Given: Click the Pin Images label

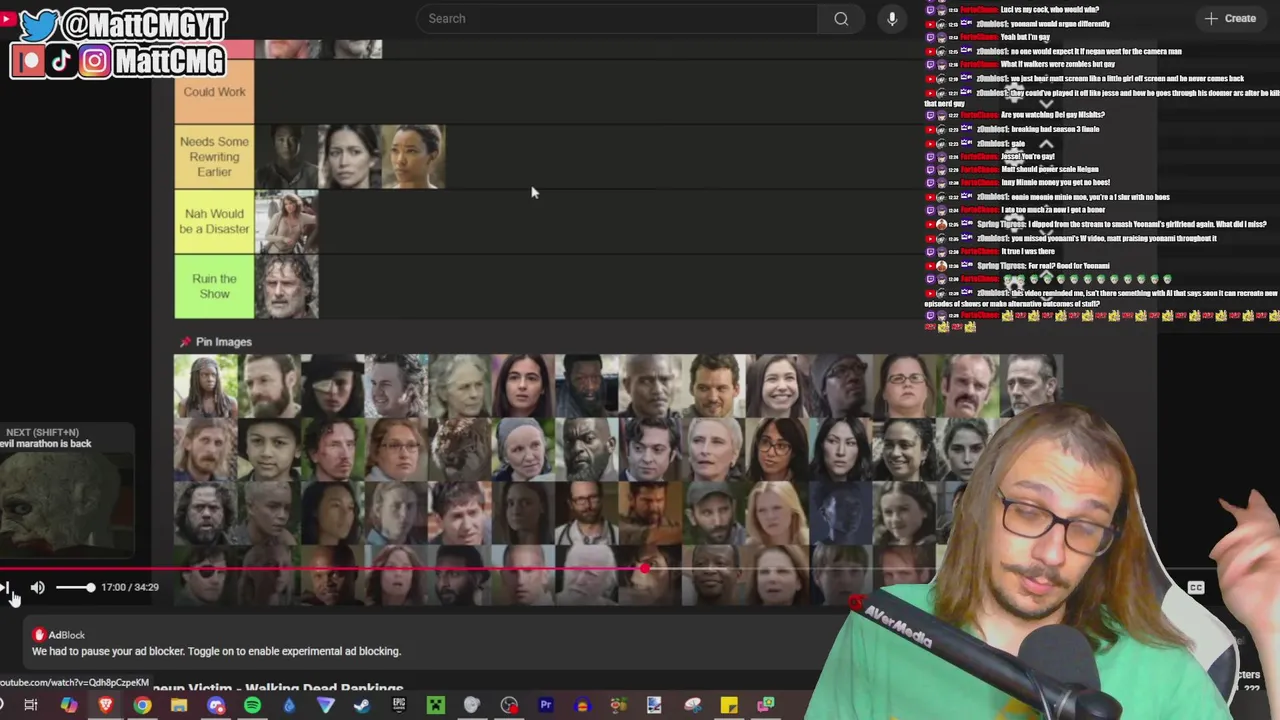Looking at the screenshot, I should pos(224,342).
